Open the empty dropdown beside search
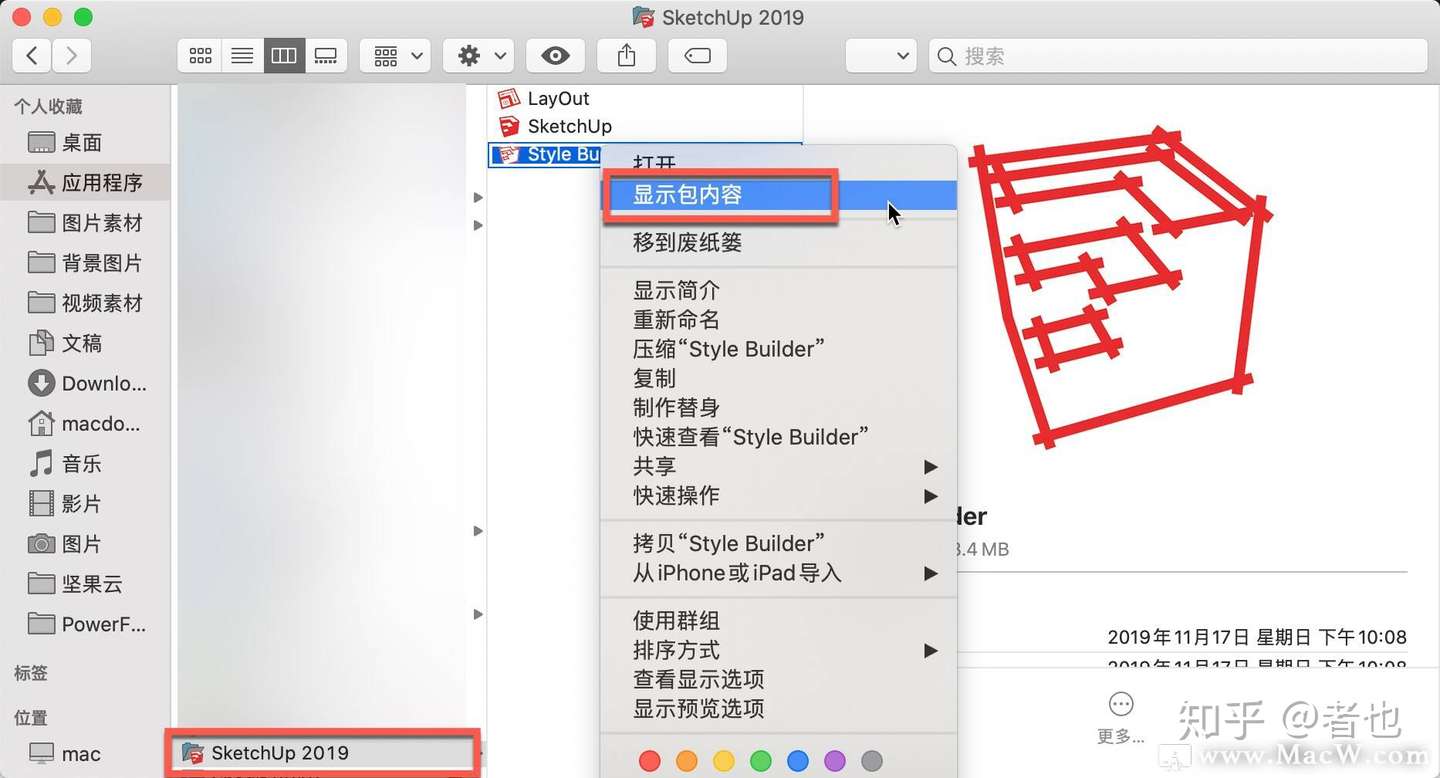 click(x=881, y=56)
